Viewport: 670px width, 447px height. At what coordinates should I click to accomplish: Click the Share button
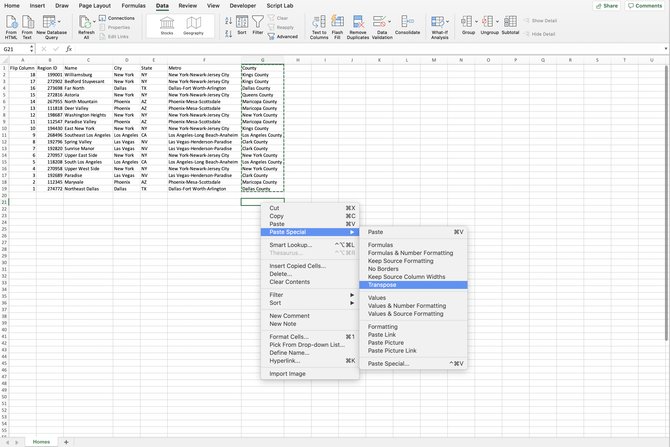[607, 5]
